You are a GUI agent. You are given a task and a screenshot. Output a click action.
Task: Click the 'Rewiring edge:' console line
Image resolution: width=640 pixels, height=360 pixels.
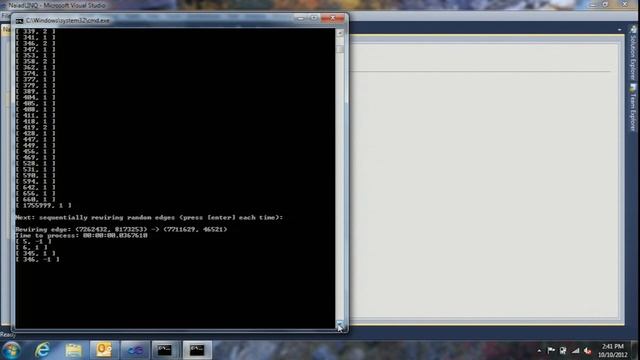(x=121, y=229)
